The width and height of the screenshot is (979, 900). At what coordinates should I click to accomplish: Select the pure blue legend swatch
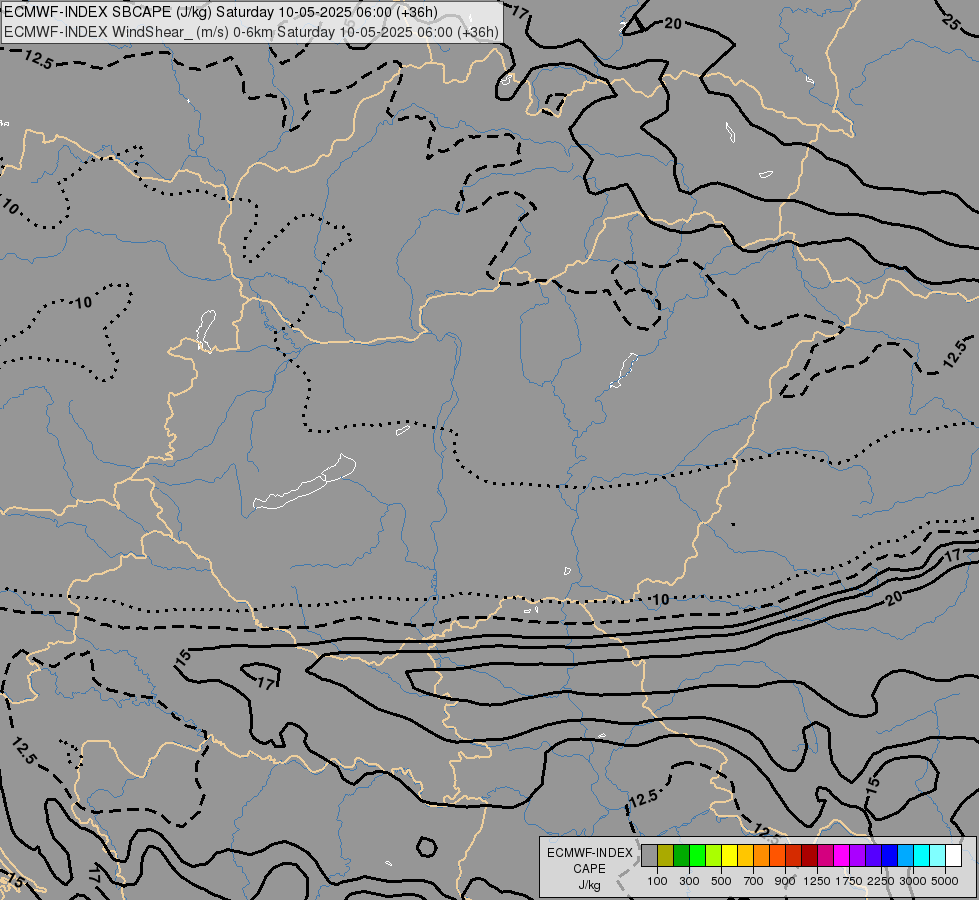point(890,855)
